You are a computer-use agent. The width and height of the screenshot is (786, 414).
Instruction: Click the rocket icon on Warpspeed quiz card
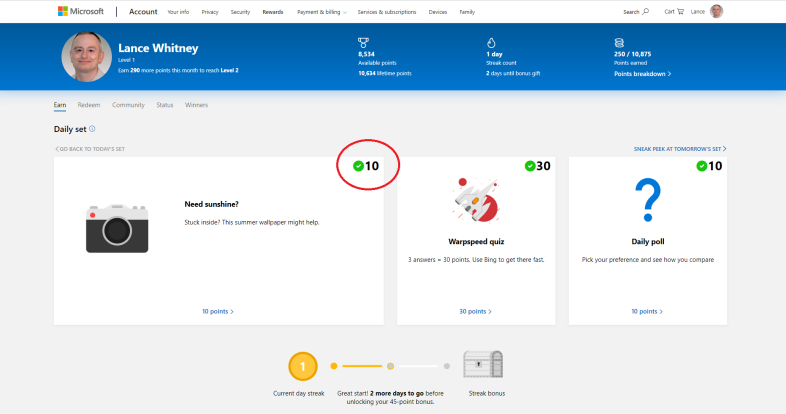[476, 199]
